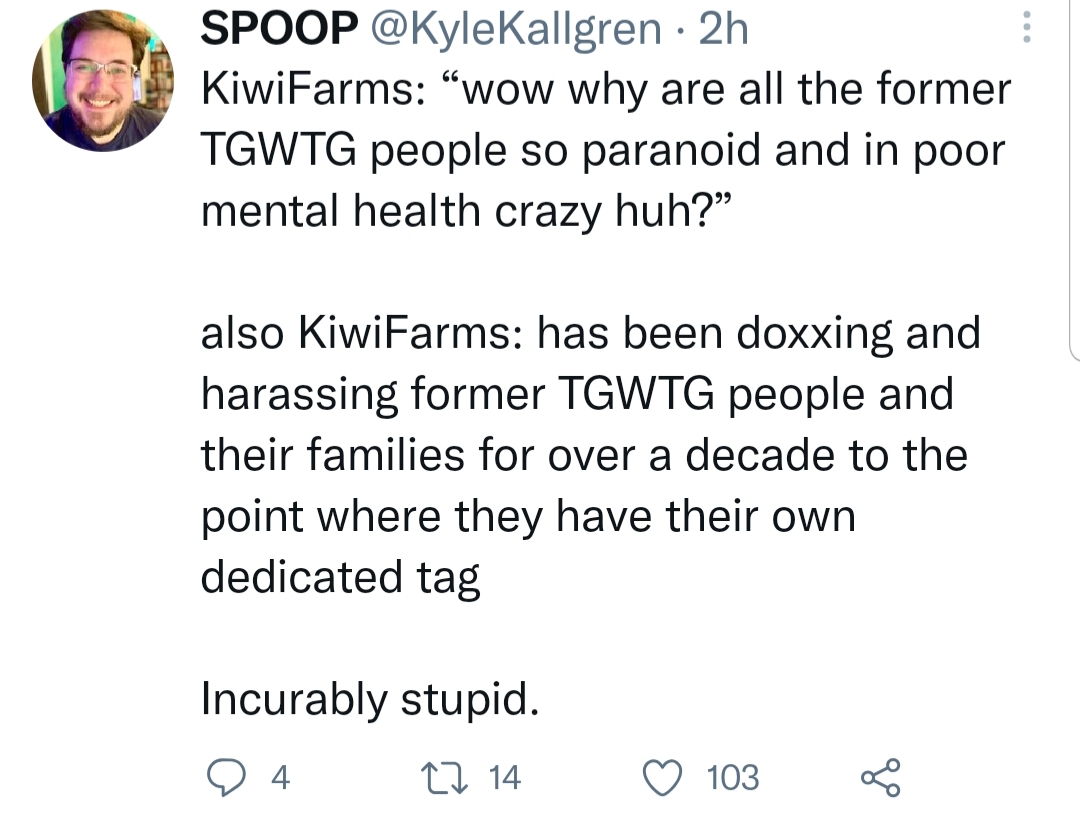Open the SPOOP display name profile
This screenshot has width=1080, height=832.
coord(279,29)
